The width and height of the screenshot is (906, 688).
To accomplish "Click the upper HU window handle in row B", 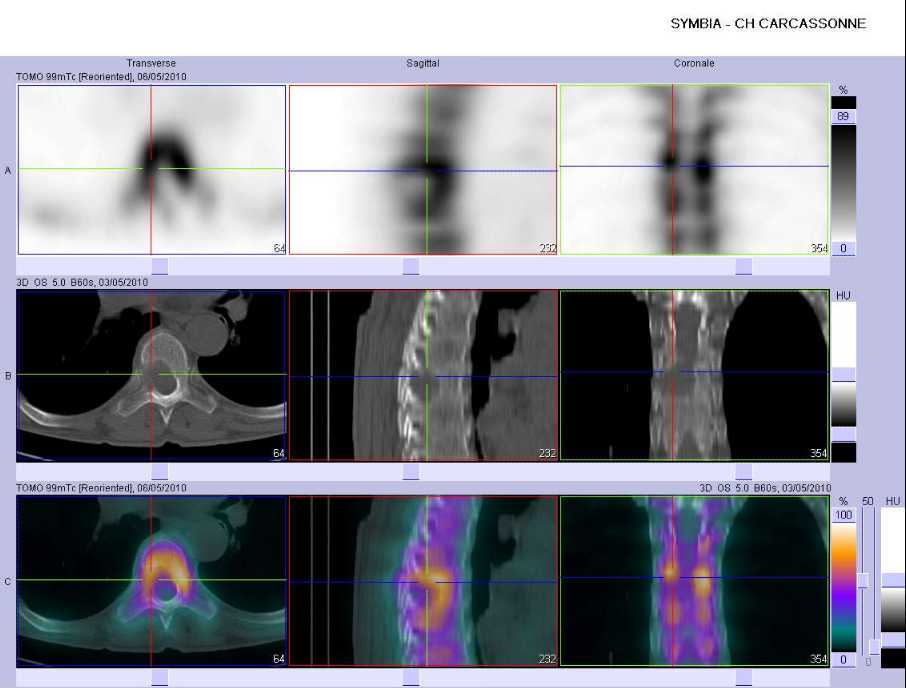I will click(x=843, y=374).
